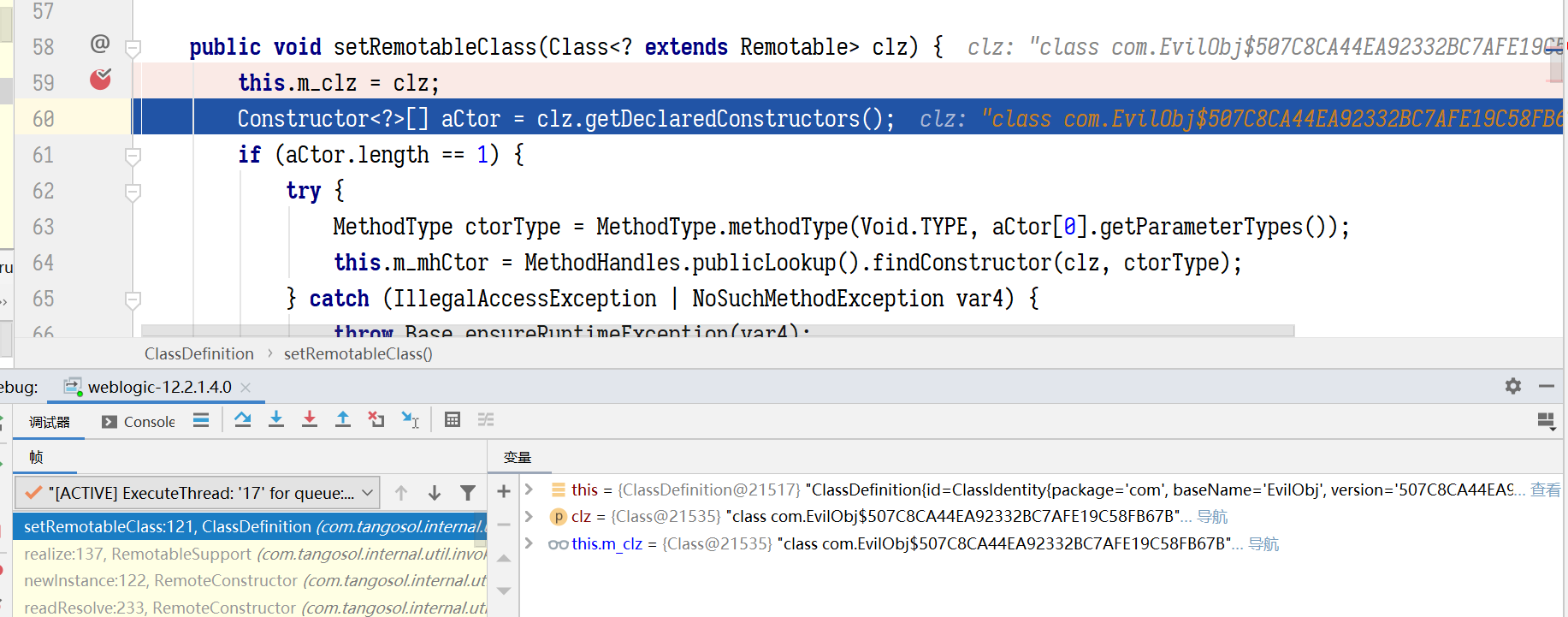
Task: Click the Step Over debugger icon
Action: click(243, 419)
